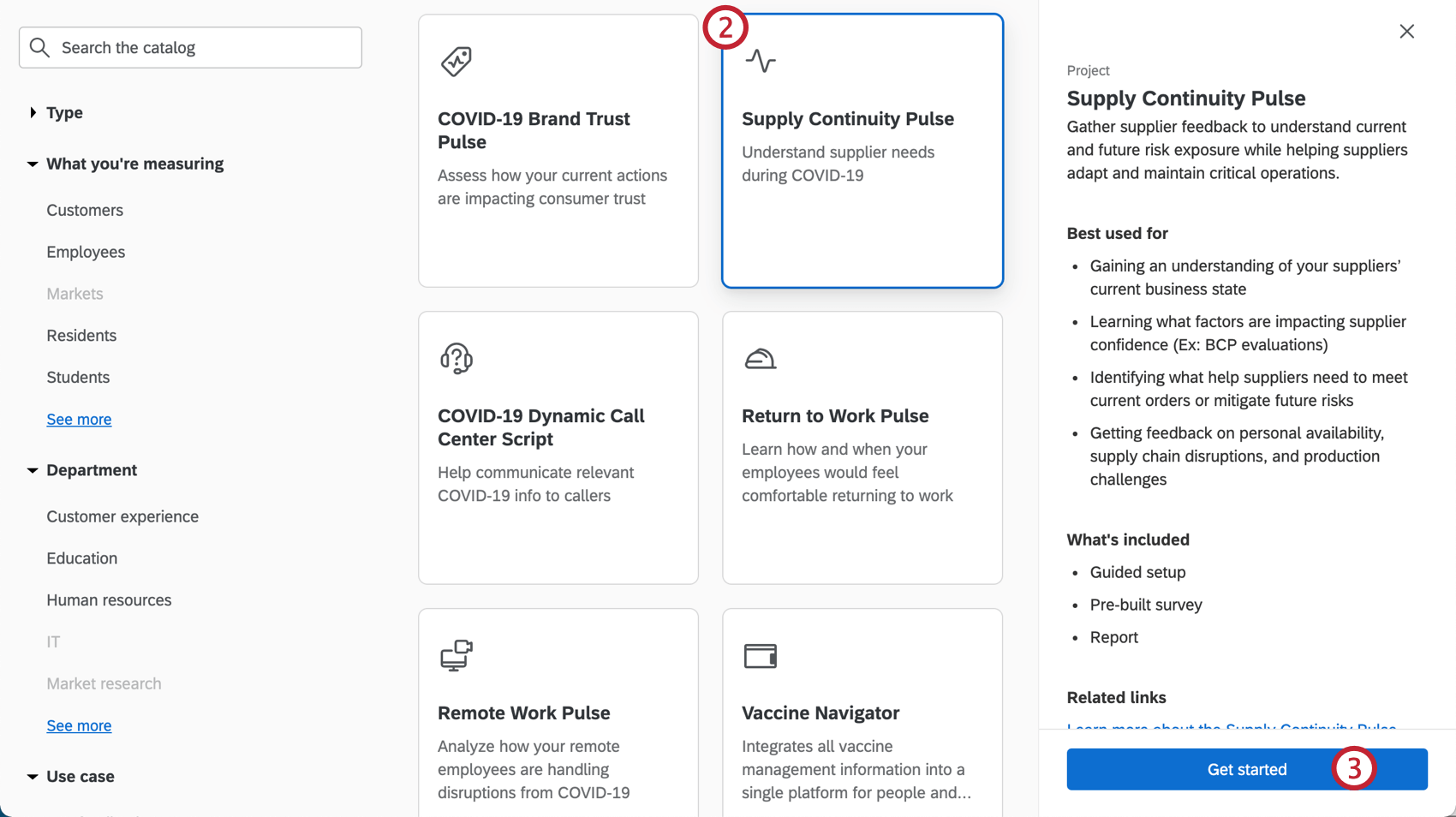The width and height of the screenshot is (1456, 817).
Task: Click the vaccine card icon on Vaccine Navigator
Action: click(761, 654)
